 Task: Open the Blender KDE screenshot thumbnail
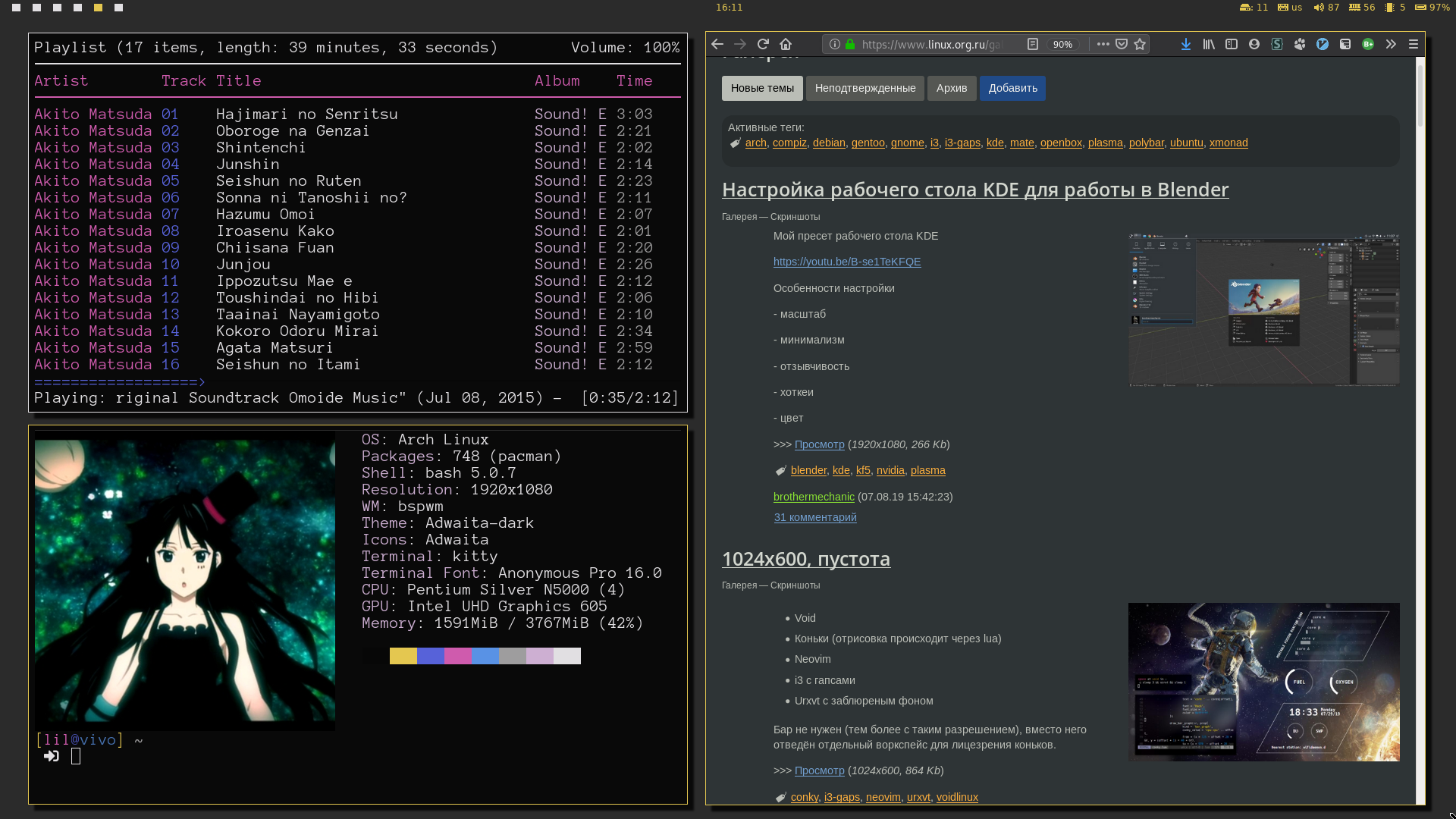point(1263,309)
